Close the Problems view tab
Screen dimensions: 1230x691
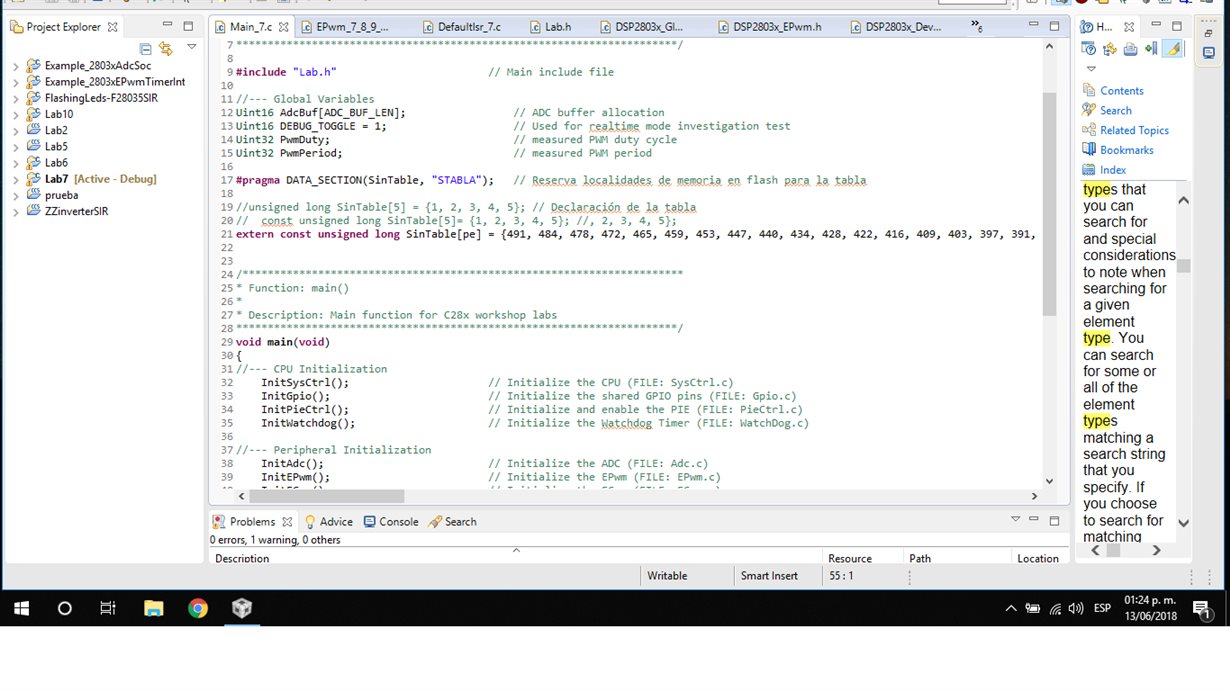[x=287, y=522]
